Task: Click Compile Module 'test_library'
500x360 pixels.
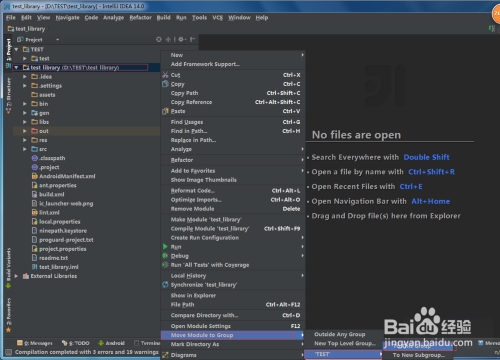Action: click(233, 229)
